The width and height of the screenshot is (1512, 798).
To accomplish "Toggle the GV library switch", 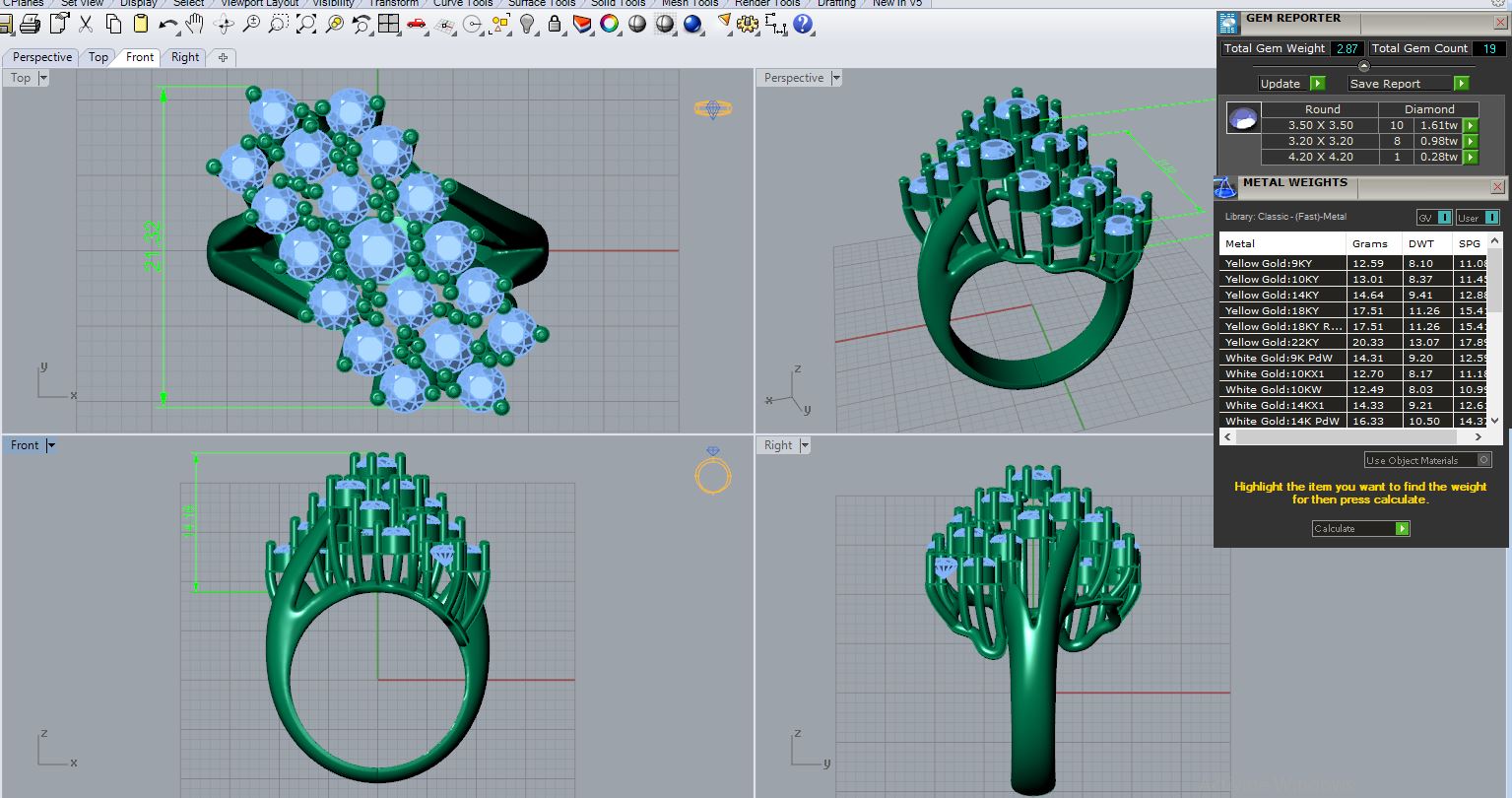I will tap(1434, 218).
